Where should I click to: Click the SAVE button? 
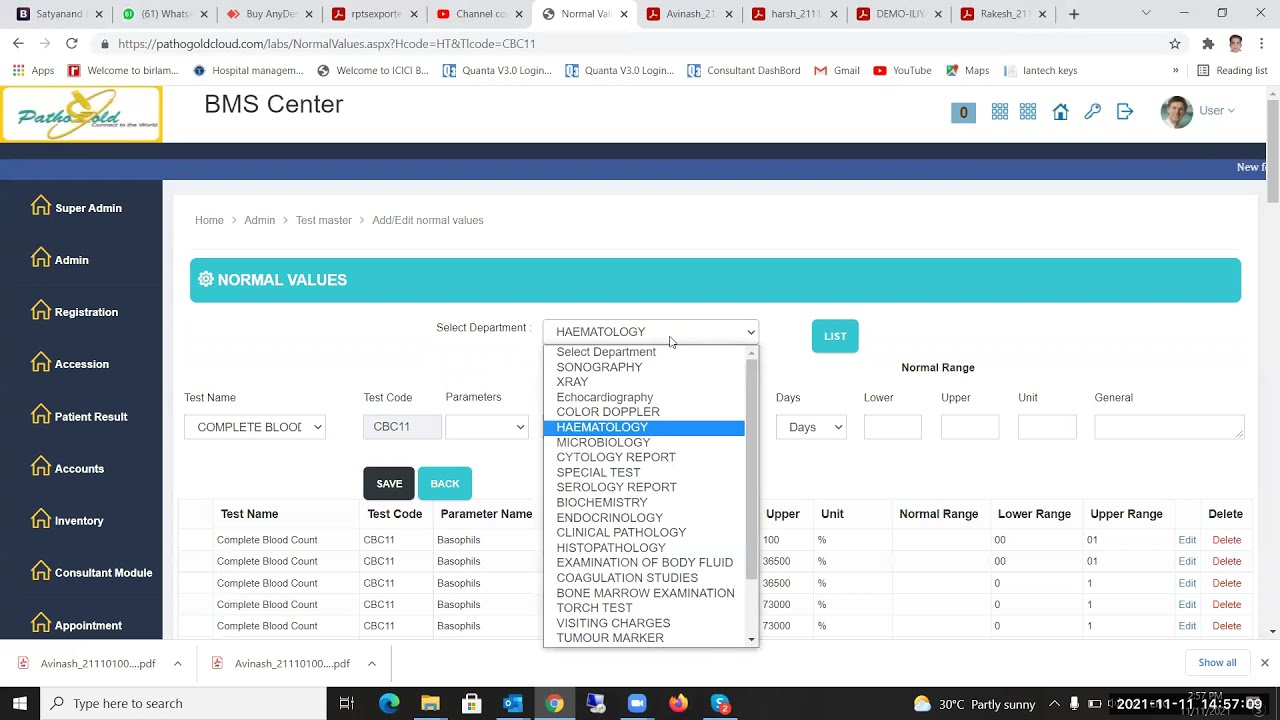click(x=389, y=484)
